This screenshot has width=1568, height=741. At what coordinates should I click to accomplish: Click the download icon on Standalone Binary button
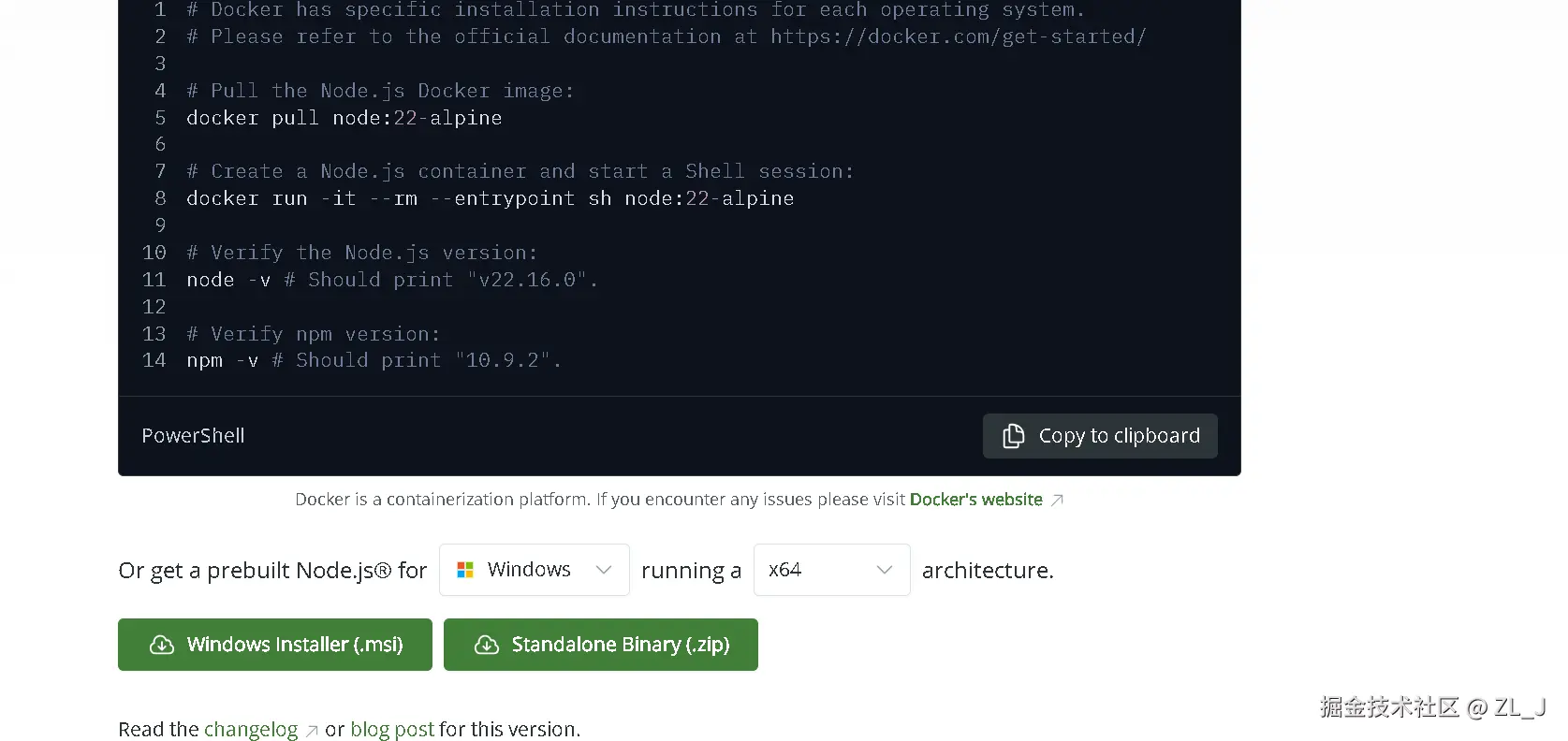click(487, 645)
